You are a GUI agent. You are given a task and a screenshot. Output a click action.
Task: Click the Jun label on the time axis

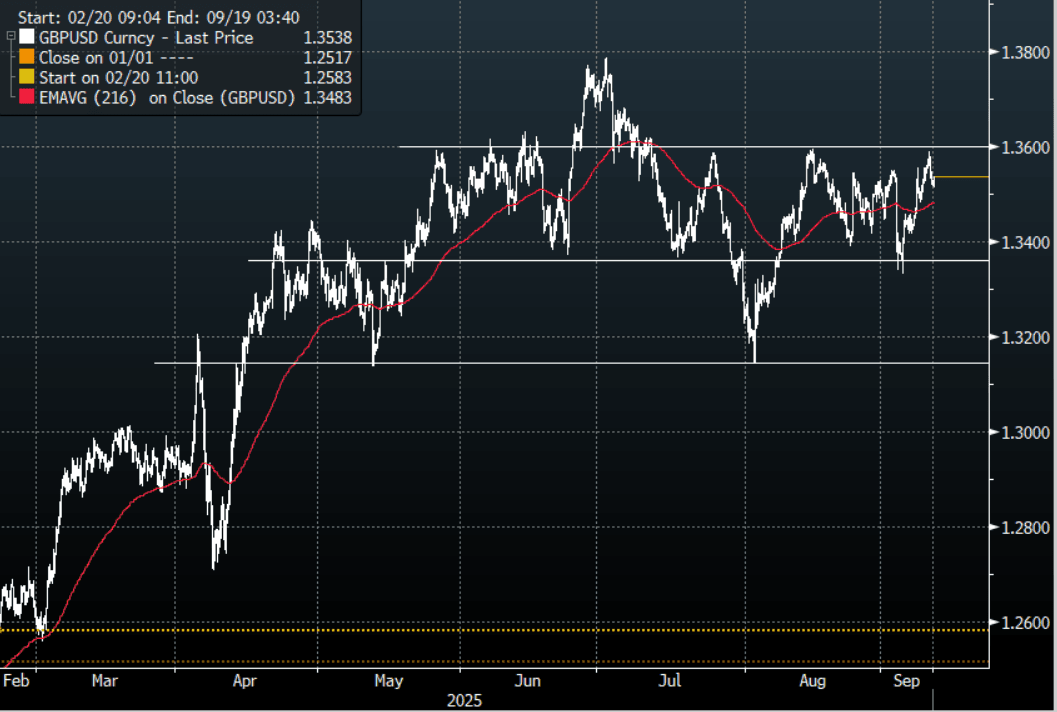(x=527, y=680)
